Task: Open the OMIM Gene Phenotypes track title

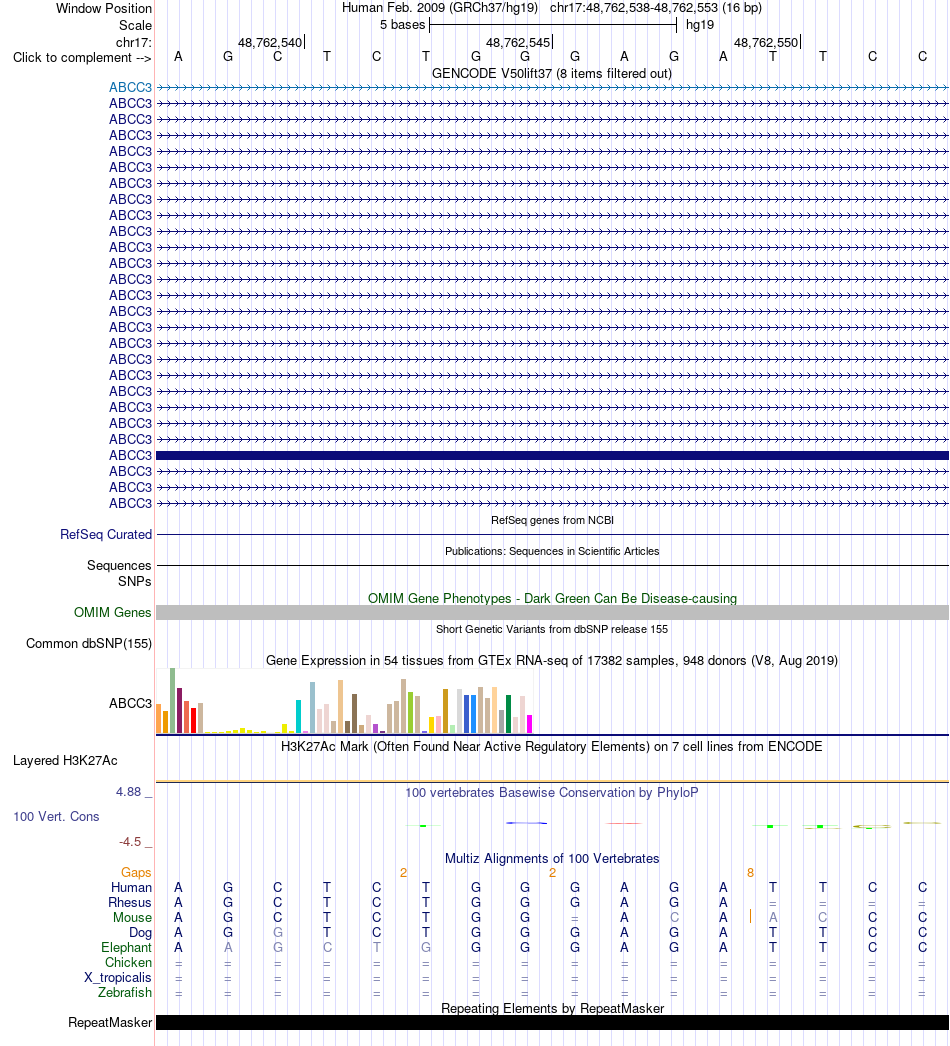Action: (x=552, y=598)
